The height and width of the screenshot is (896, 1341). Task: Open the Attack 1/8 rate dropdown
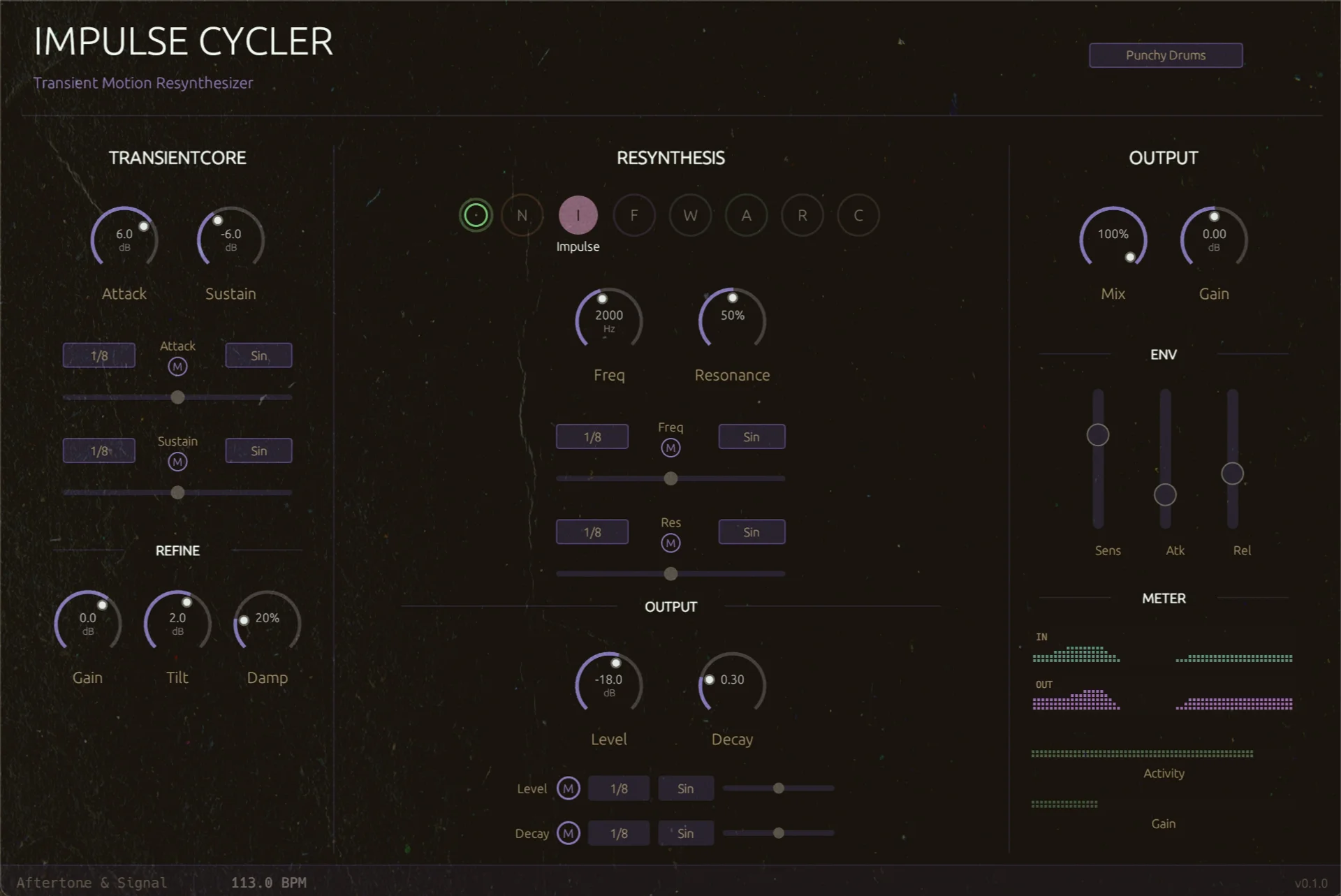point(98,355)
